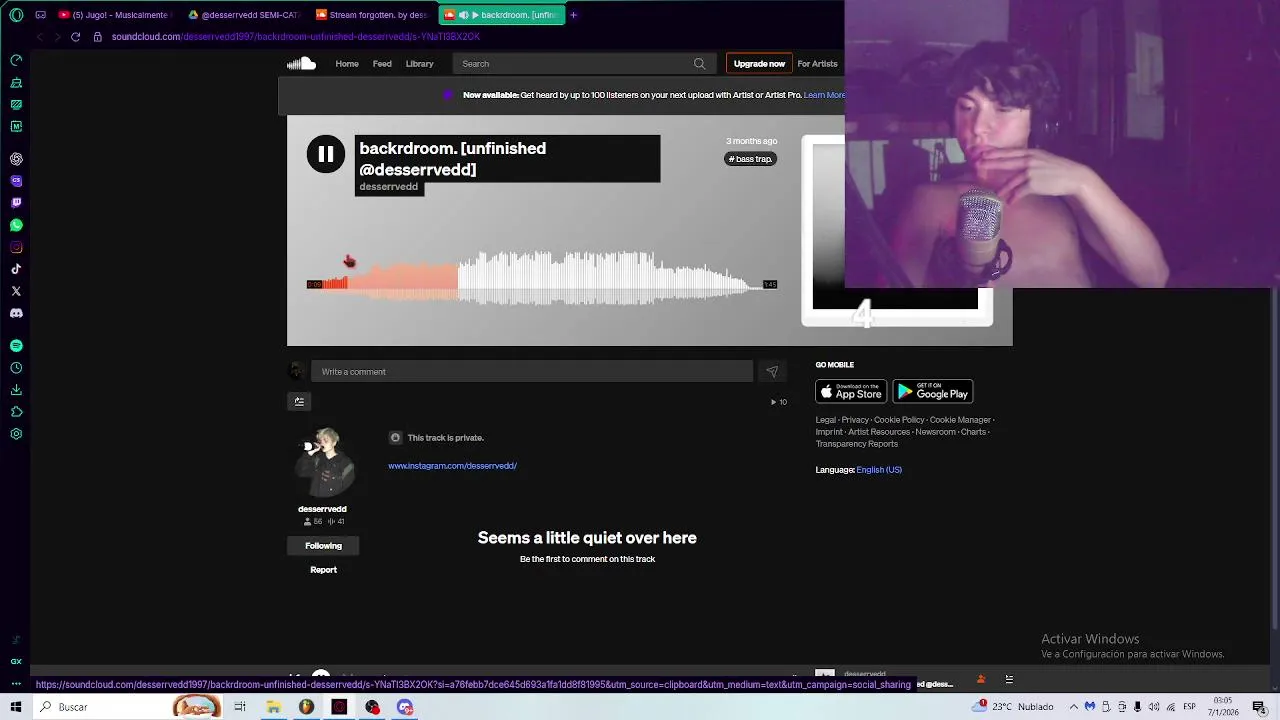The image size is (1280, 720).
Task: Switch to the @desserrvedd SEMI-CAT Drive tab
Action: click(243, 15)
